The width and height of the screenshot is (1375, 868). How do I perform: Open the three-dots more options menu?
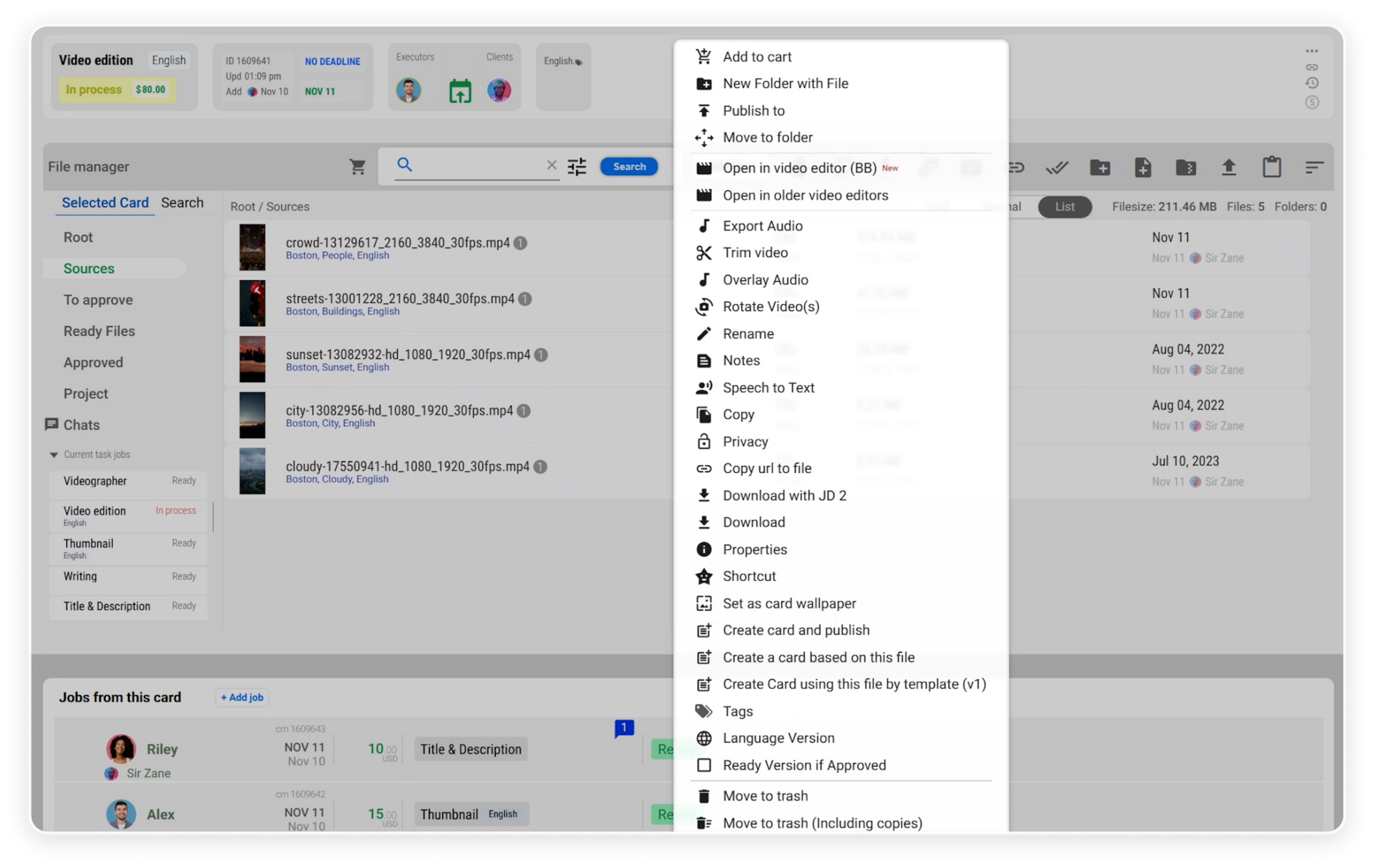click(1312, 51)
